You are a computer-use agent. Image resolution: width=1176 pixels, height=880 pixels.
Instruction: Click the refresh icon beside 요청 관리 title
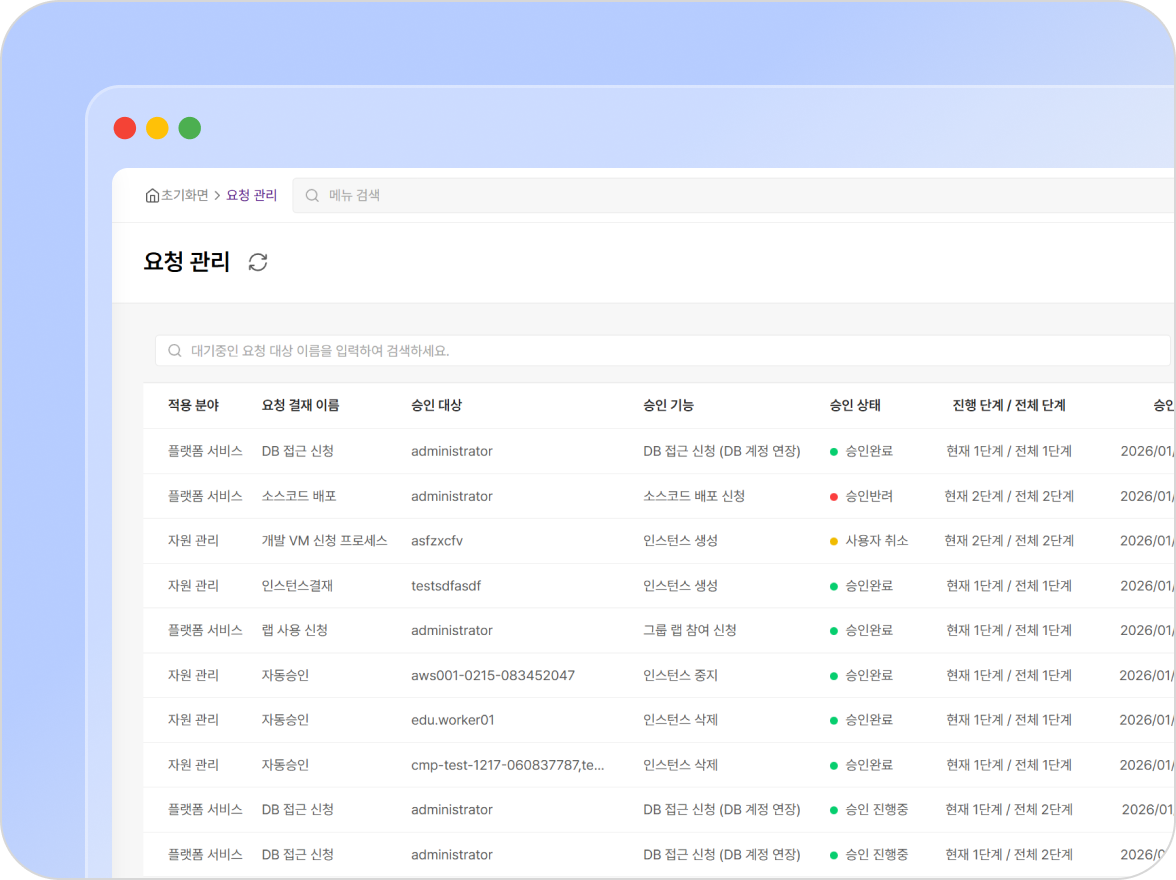(258, 262)
